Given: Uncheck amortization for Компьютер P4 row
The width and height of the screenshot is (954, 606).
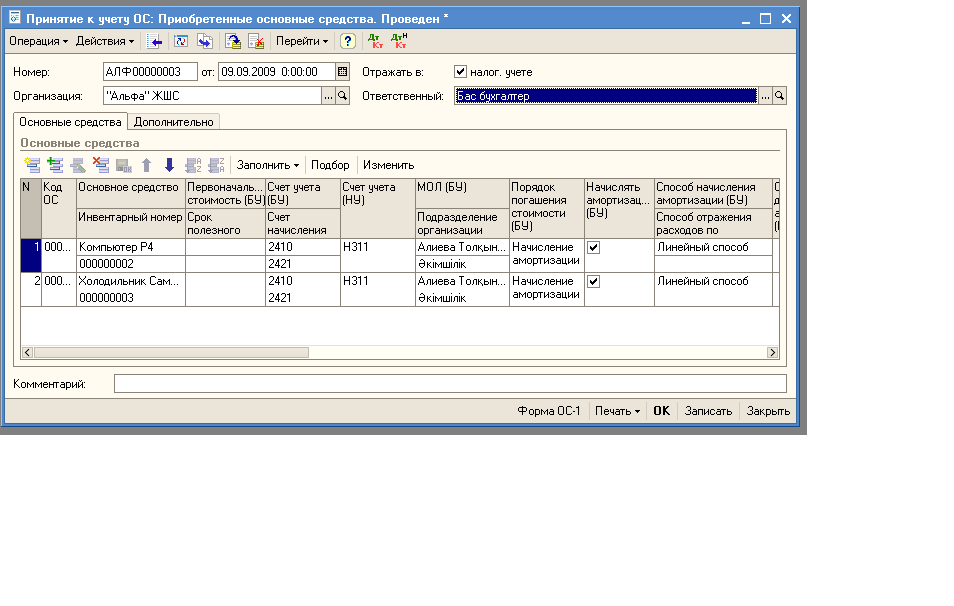Looking at the screenshot, I should (x=594, y=247).
